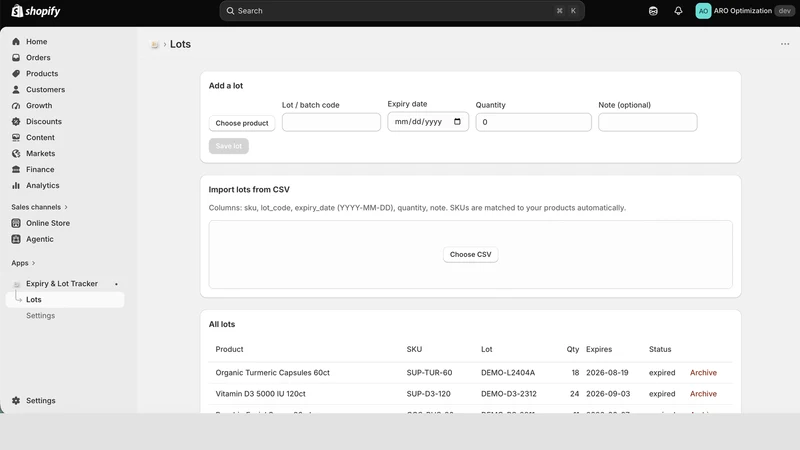Screen dimensions: 800x450
Task: Select the Discounts badge icon
Action: point(16,121)
